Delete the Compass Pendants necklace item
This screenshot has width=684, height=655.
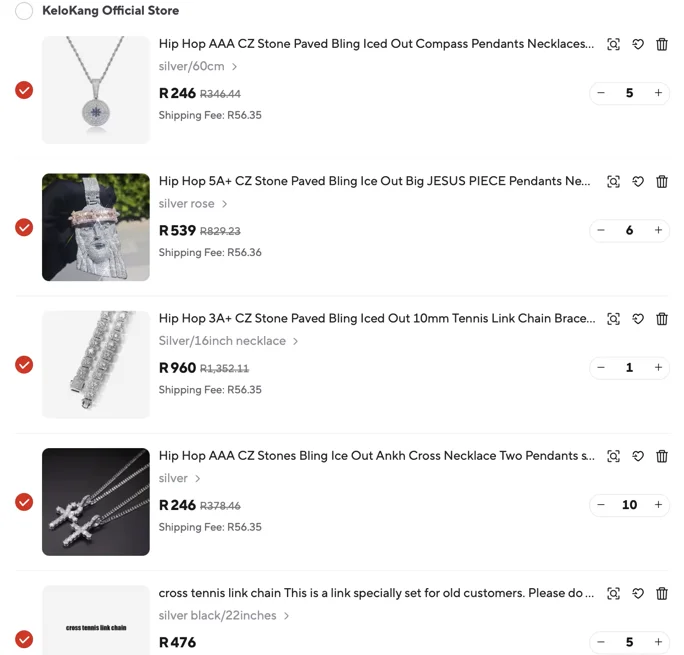[x=661, y=44]
